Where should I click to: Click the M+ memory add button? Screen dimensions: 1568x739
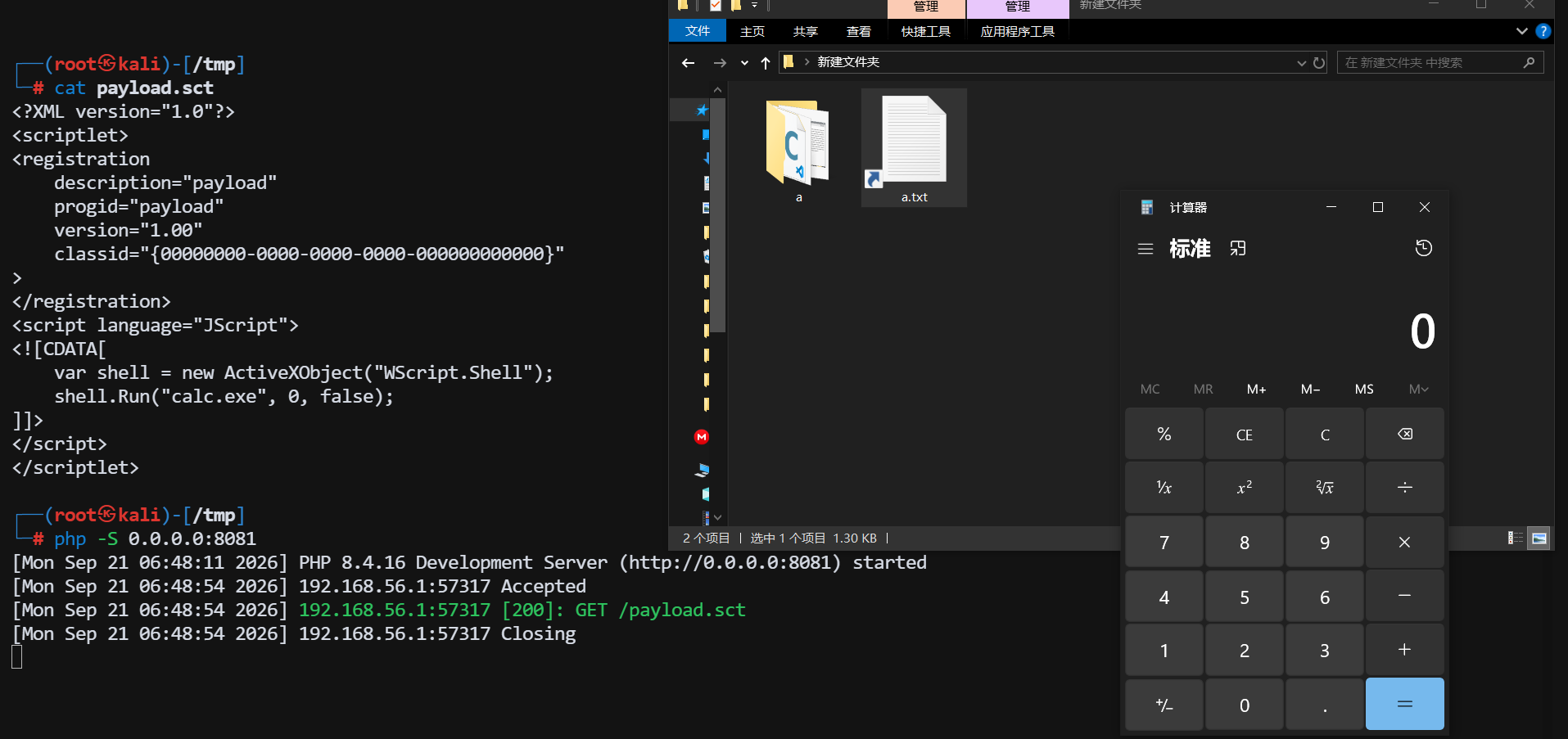[x=1257, y=390]
